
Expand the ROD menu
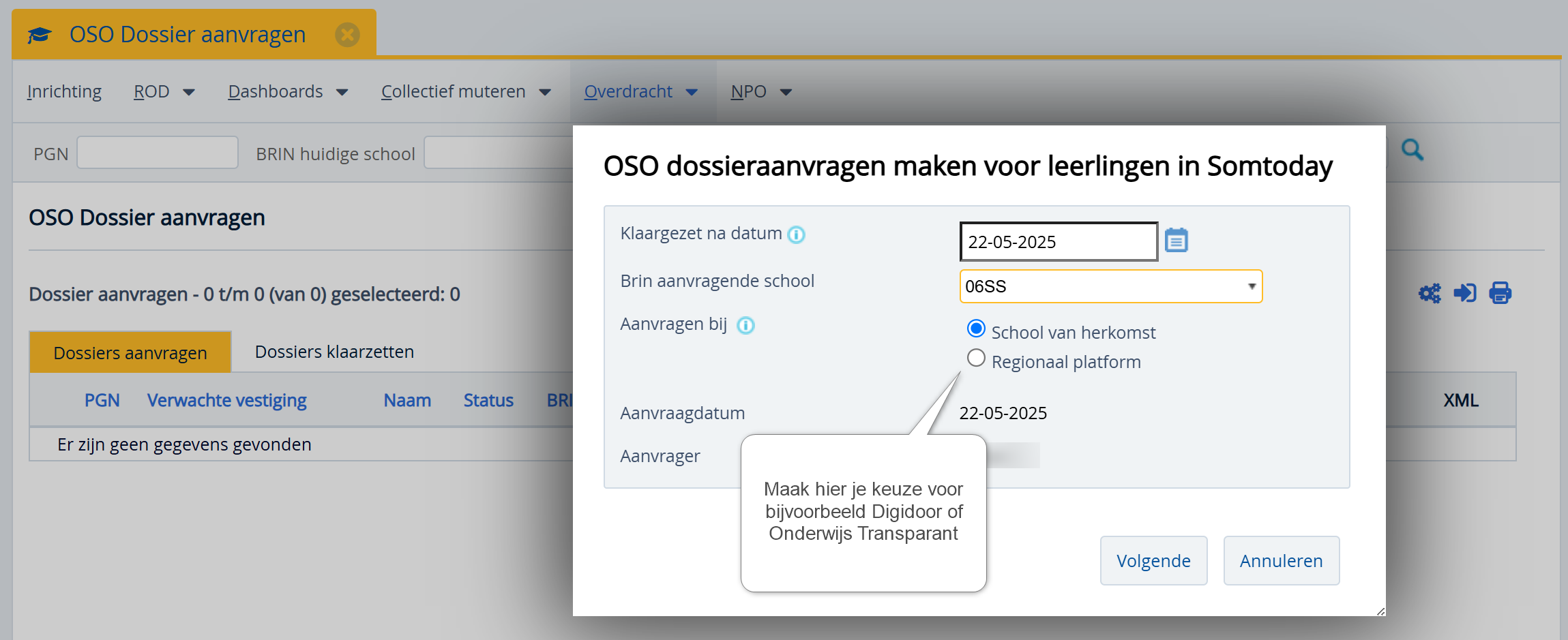pyautogui.click(x=164, y=91)
